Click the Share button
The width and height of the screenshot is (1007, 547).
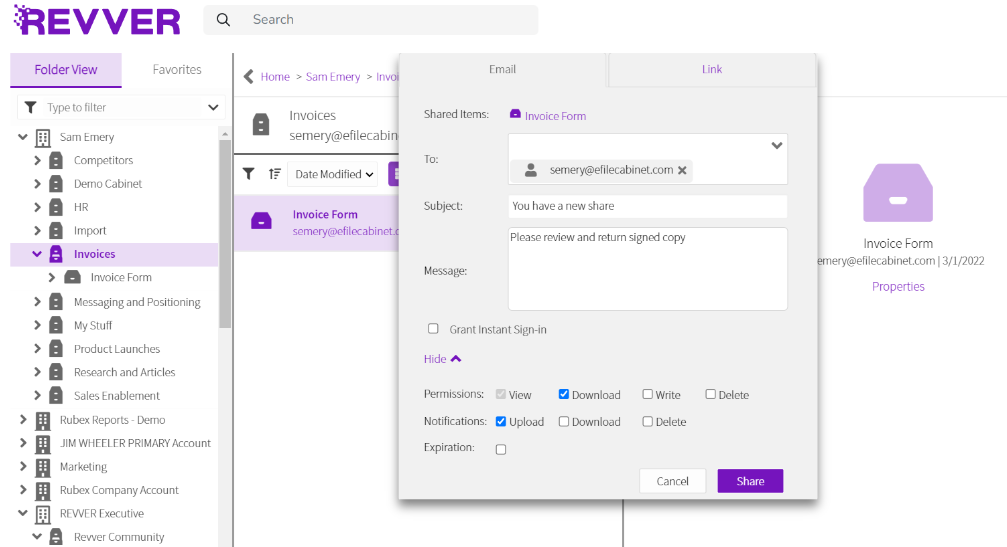pyautogui.click(x=750, y=481)
